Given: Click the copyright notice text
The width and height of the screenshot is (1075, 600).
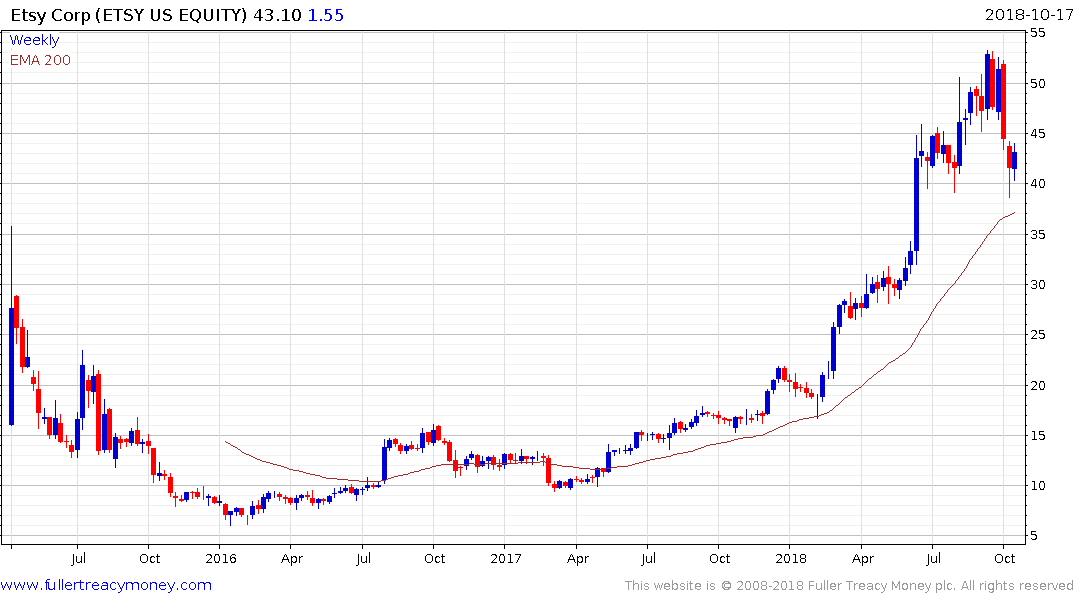Looking at the screenshot, I should 849,586.
